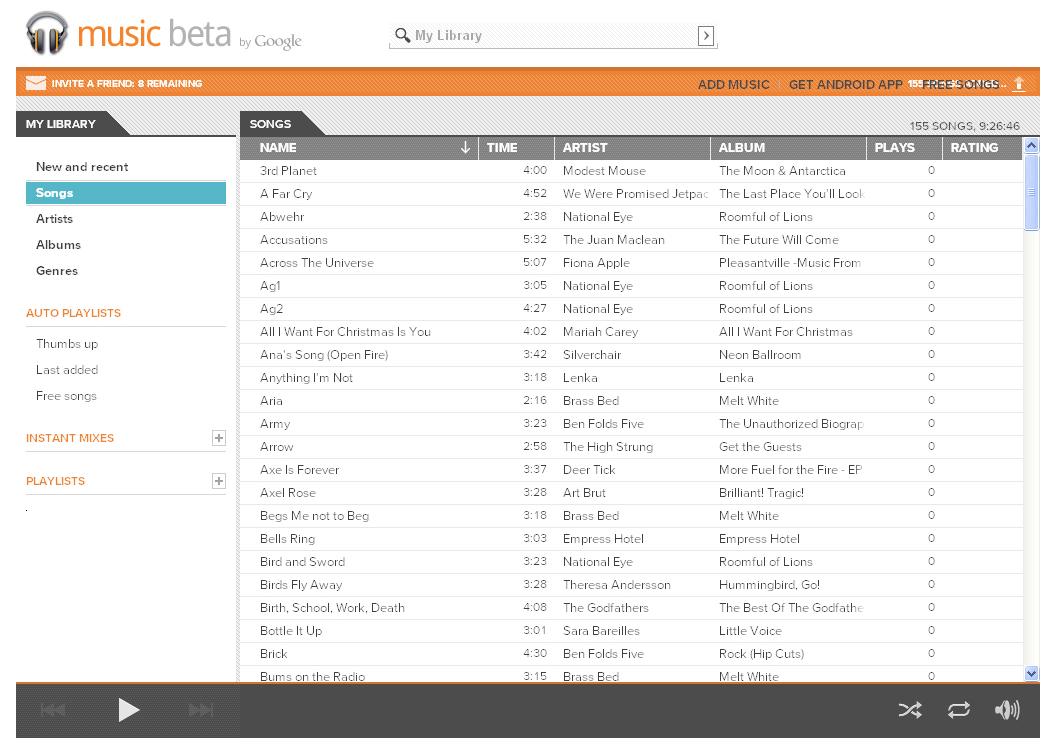Open New and recent view
Screen dimensions: 1060x747
click(82, 167)
